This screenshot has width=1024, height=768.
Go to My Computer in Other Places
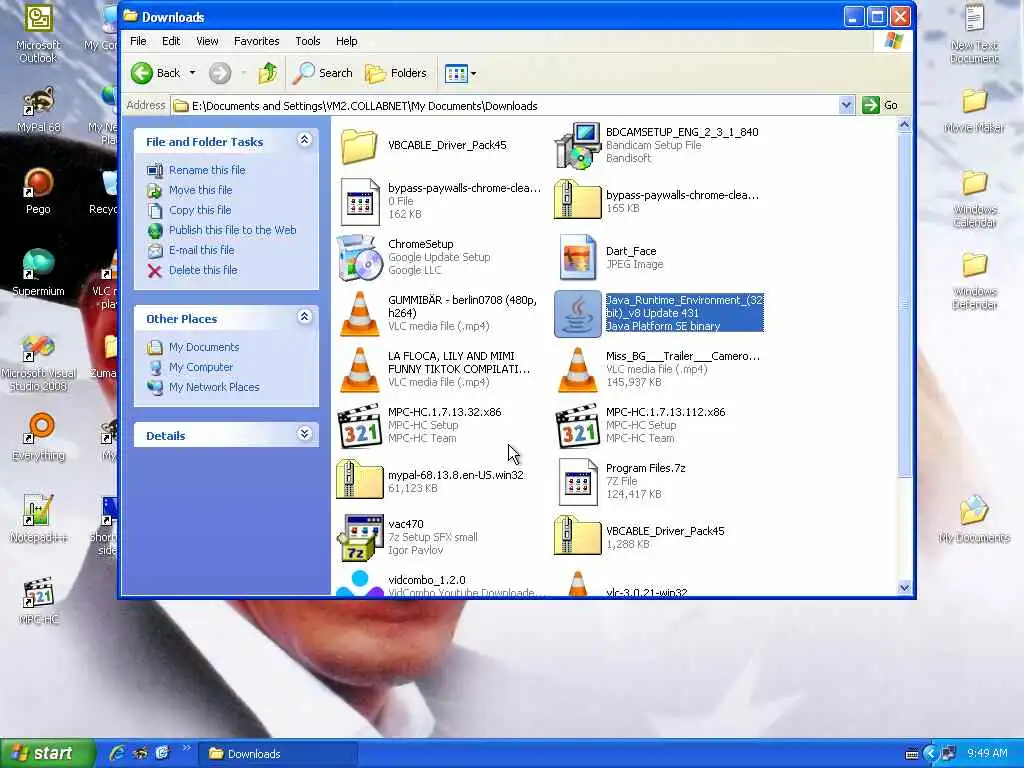point(200,367)
